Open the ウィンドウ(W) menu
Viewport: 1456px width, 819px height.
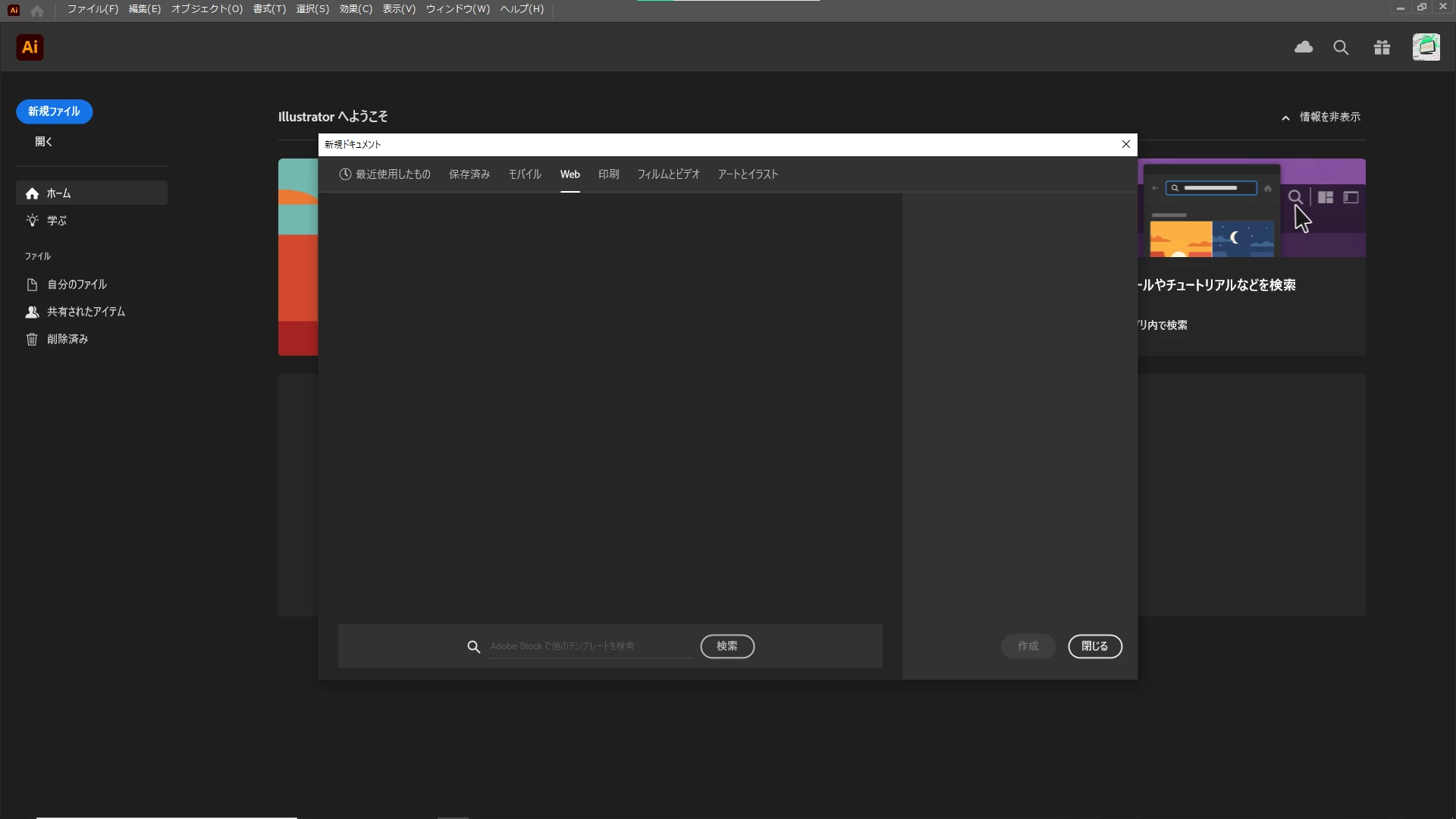[457, 9]
